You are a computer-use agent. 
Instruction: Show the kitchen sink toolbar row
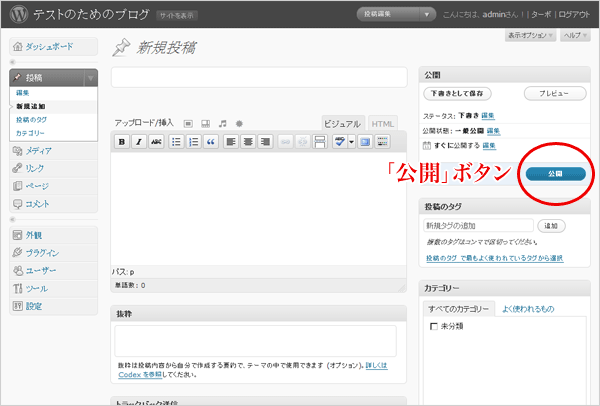point(382,142)
